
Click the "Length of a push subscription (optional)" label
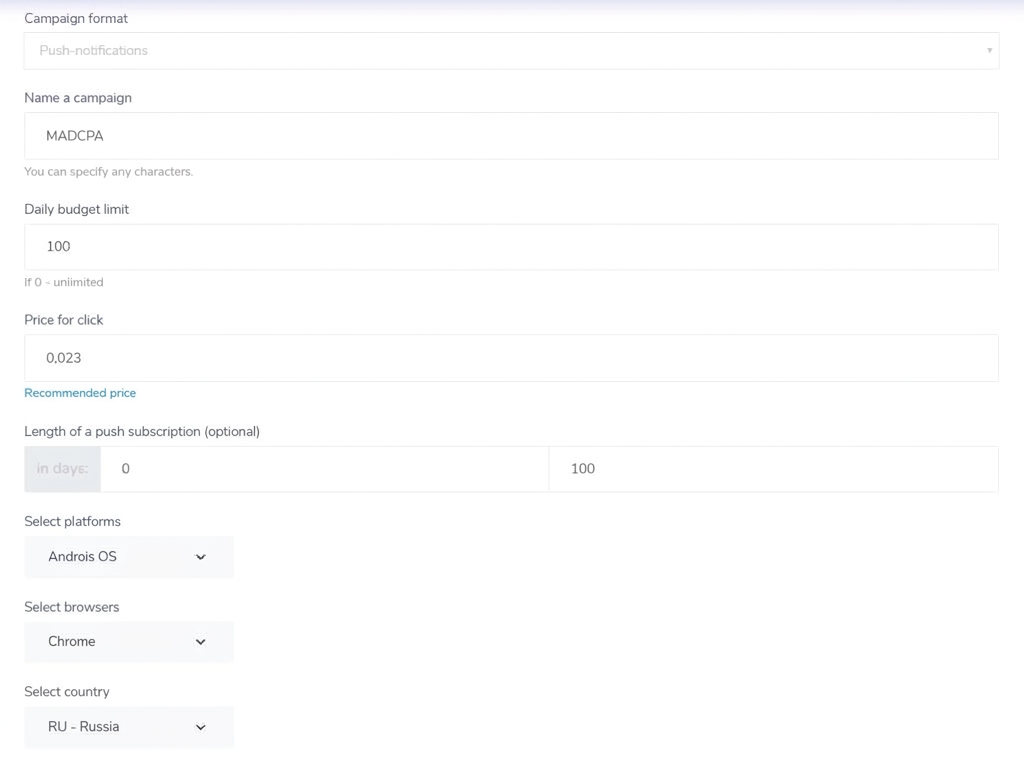click(x=142, y=431)
